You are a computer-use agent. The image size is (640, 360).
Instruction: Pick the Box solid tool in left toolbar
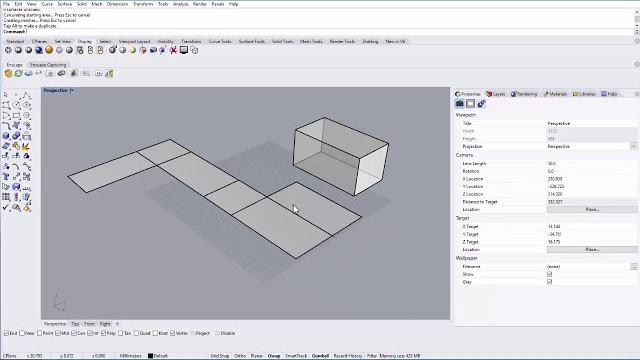point(6,136)
